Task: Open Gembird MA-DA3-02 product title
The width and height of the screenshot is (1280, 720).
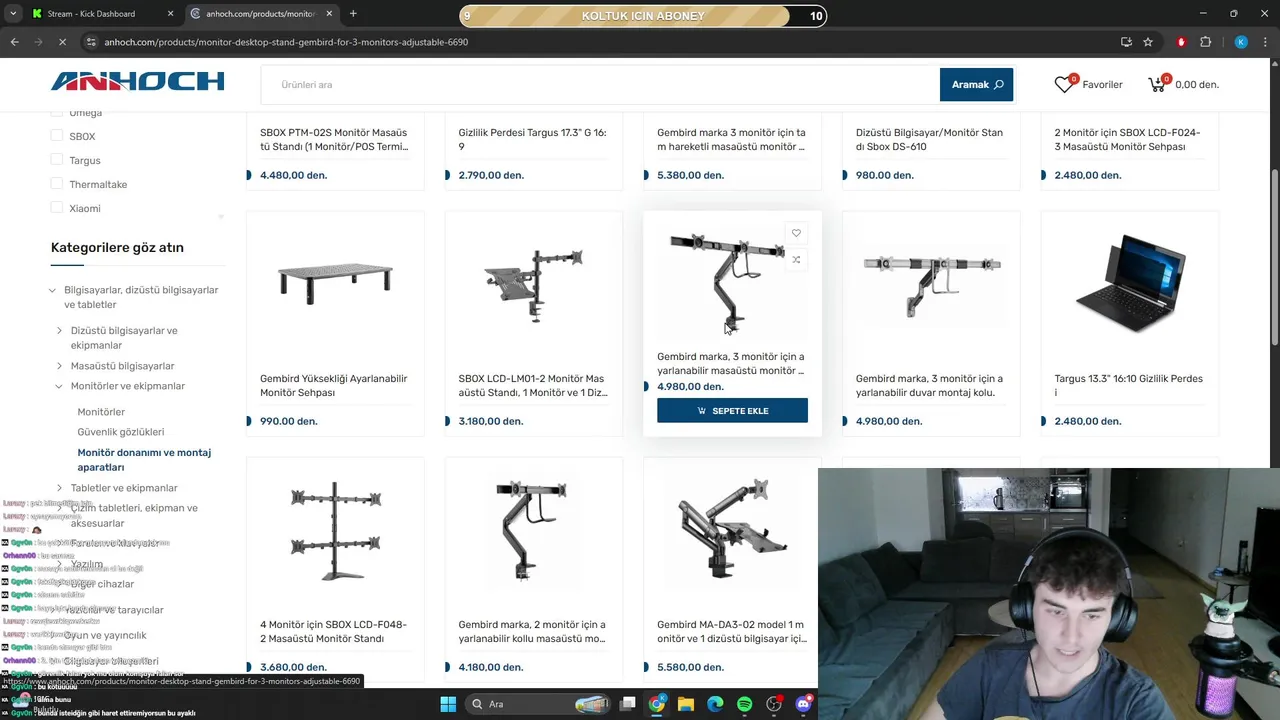Action: click(x=732, y=632)
